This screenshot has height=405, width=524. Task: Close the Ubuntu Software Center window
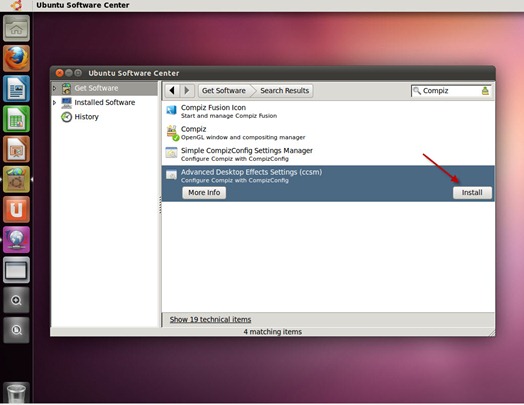pyautogui.click(x=59, y=73)
